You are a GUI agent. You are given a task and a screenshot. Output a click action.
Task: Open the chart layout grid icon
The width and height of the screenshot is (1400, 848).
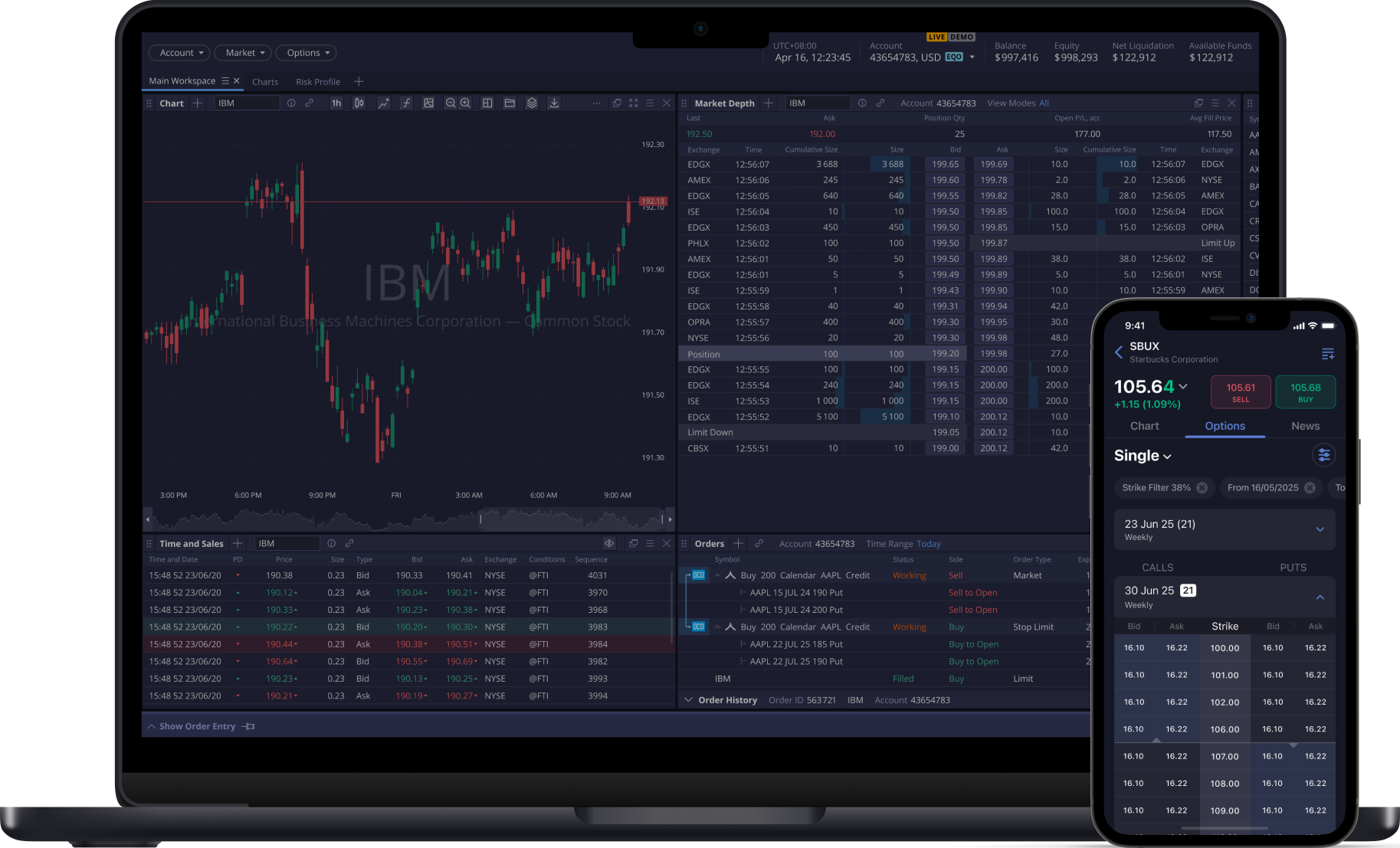coord(487,103)
